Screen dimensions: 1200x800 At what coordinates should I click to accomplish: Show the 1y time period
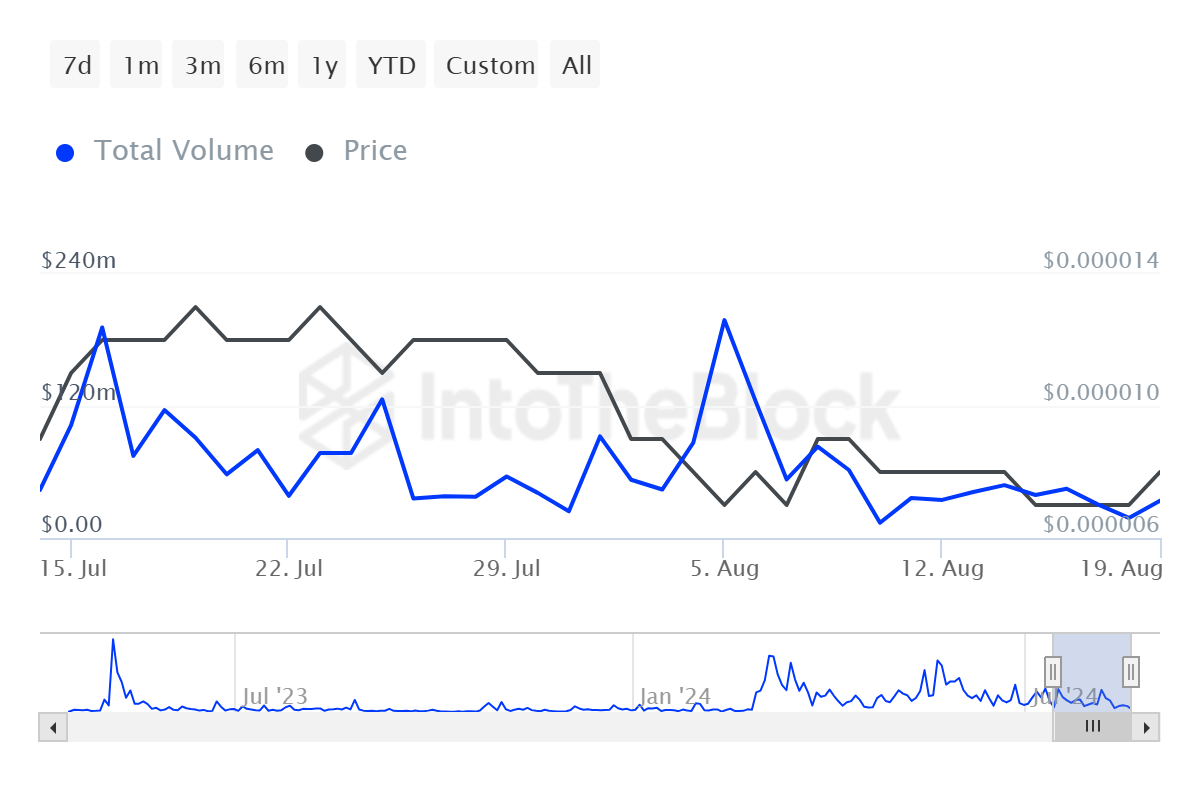(x=324, y=65)
